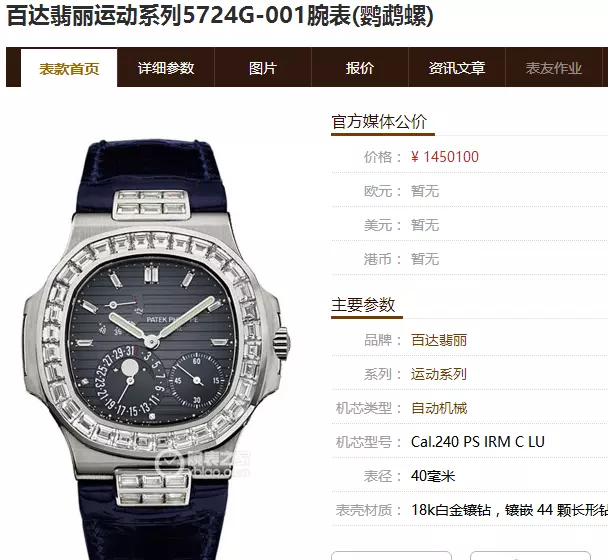Image resolution: width=608 pixels, height=560 pixels.
Task: Open the 表款首页 tab
Action: 69,68
